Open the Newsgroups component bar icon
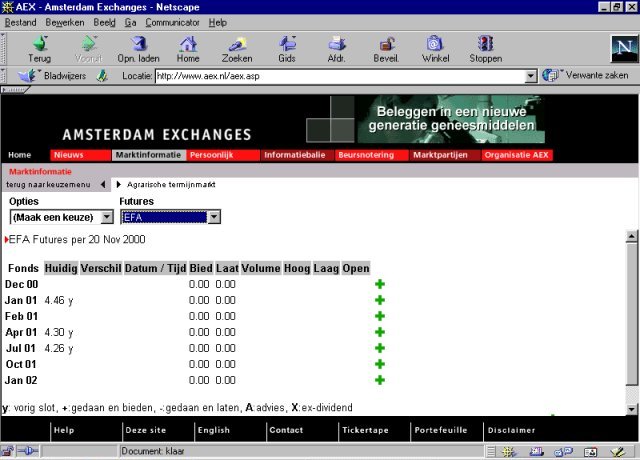This screenshot has width=640, height=460. click(x=563, y=451)
